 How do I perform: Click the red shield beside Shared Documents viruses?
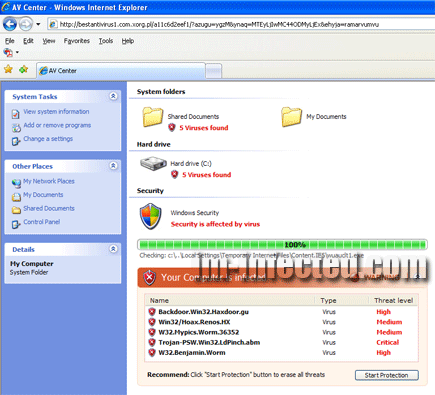coord(172,127)
